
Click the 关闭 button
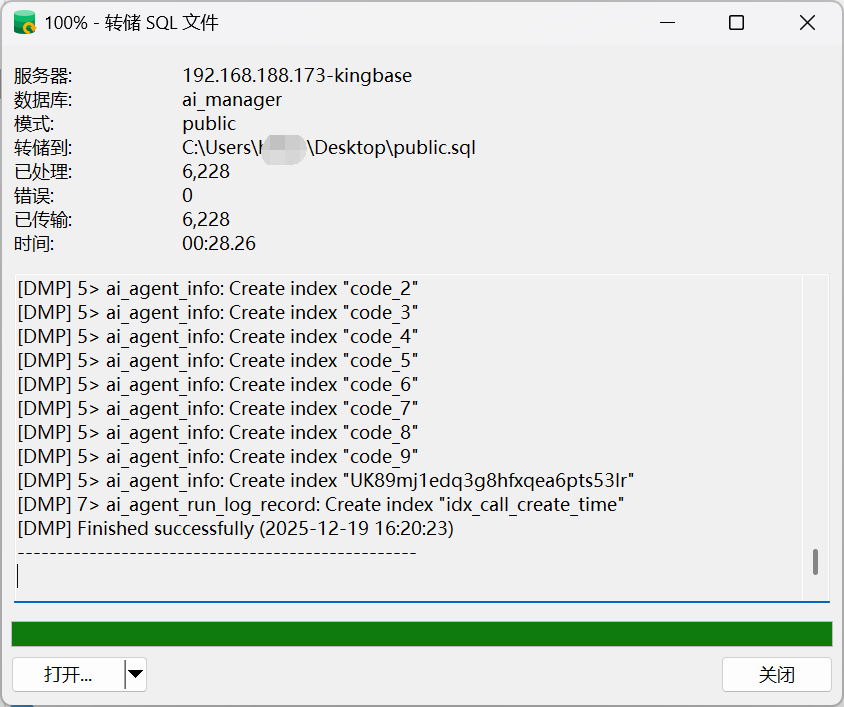click(777, 674)
